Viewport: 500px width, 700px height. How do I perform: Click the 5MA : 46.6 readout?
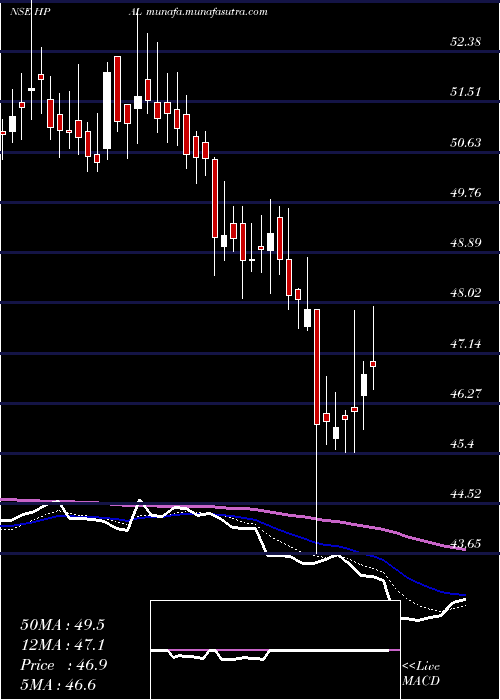pos(59,685)
